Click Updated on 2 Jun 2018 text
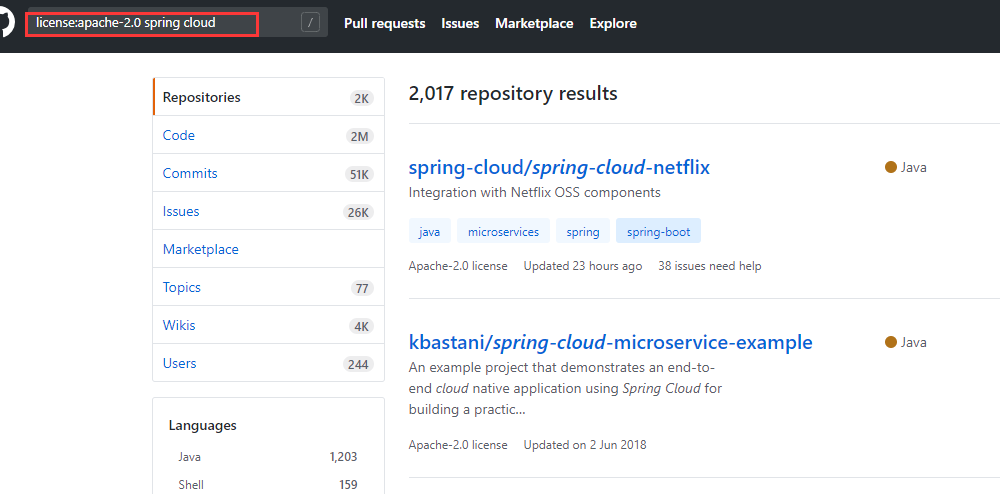This screenshot has width=1000, height=494. 585,445
